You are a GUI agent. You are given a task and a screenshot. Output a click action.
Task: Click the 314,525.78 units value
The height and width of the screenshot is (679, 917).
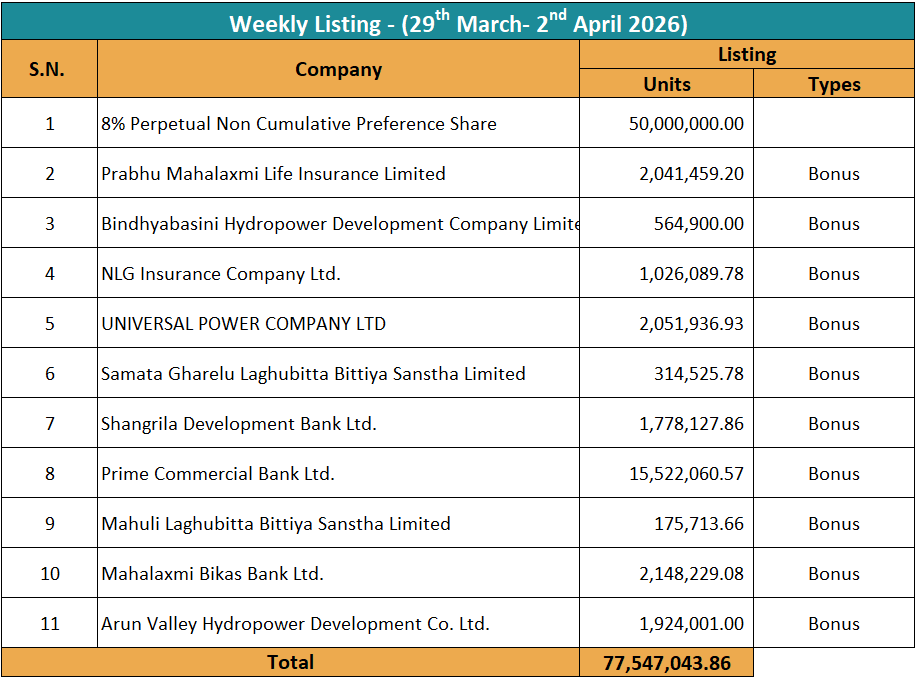click(698, 374)
